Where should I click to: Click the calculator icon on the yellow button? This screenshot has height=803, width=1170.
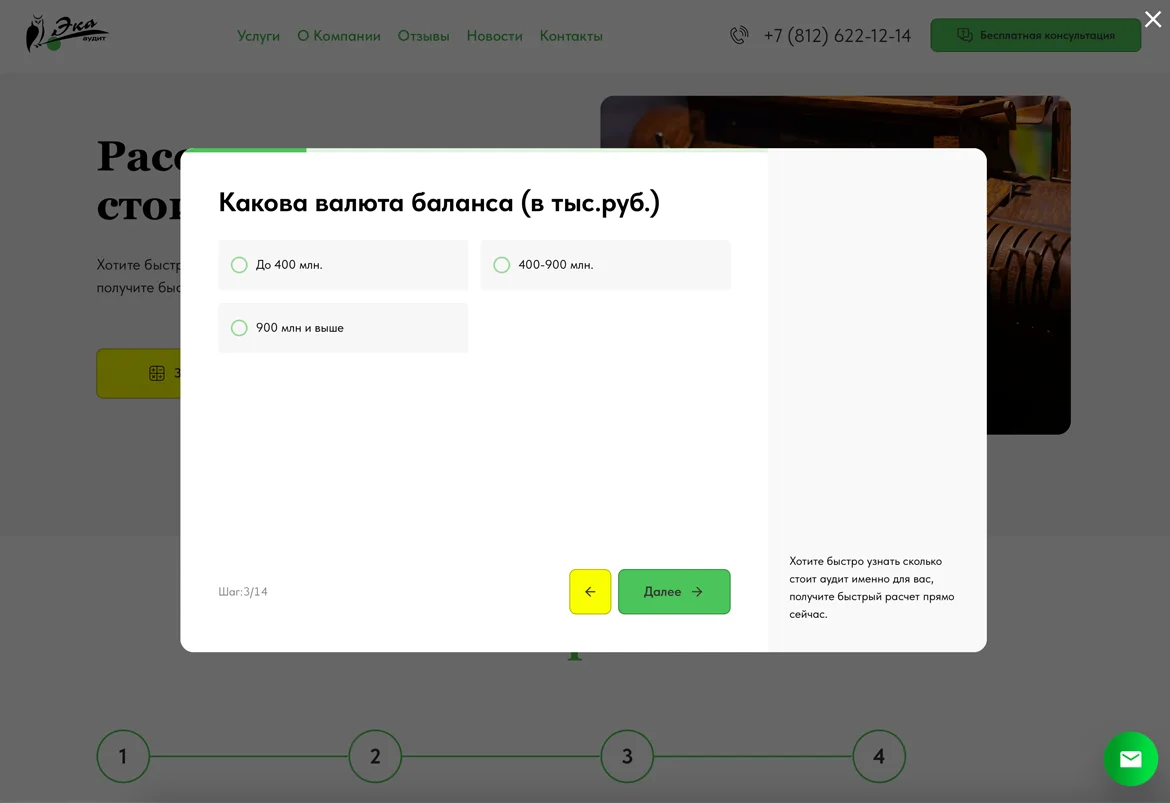(x=157, y=373)
